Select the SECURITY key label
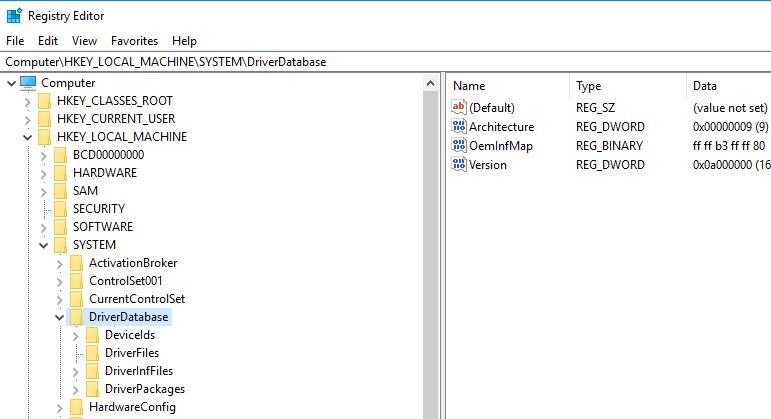This screenshot has width=771, height=419. pos(99,209)
